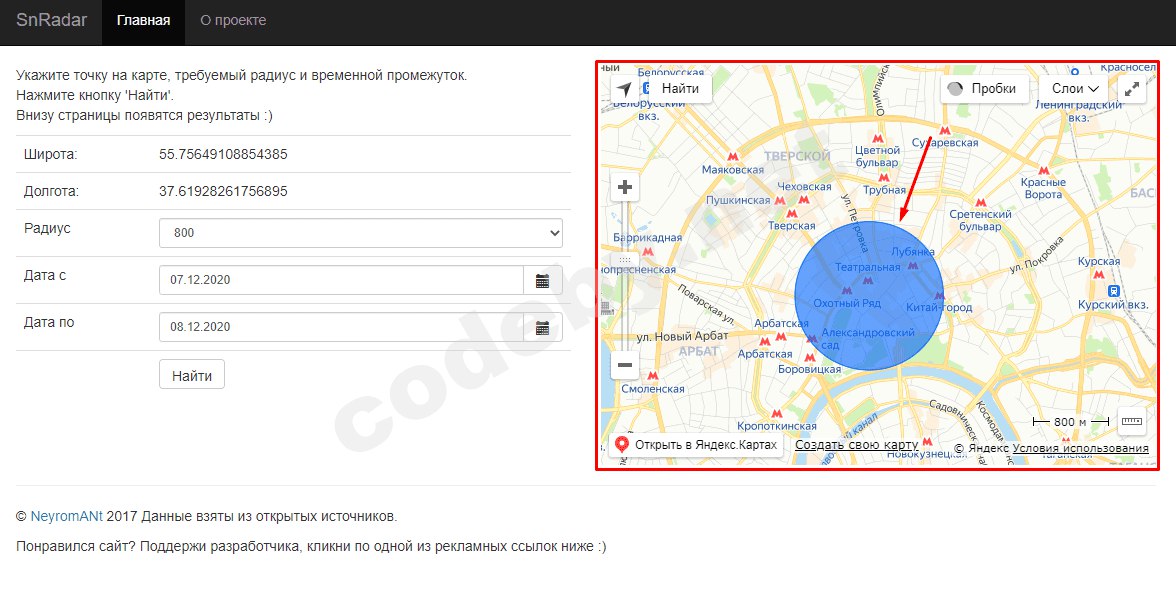Screen dimensions: 1176x590
Task: Open the 'Радиус' dropdown showing 800
Action: (x=361, y=232)
